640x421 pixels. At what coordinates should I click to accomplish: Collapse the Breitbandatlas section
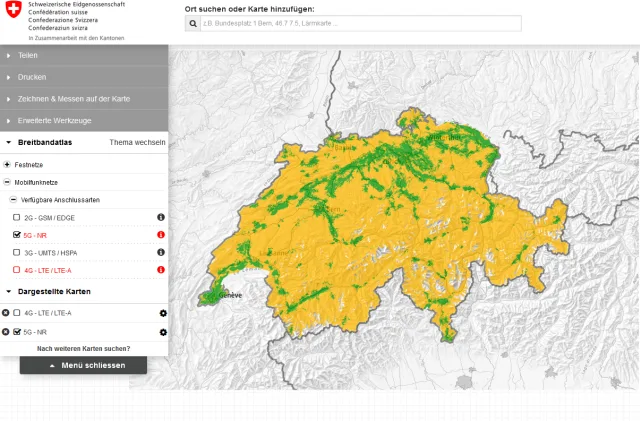pyautogui.click(x=9, y=143)
